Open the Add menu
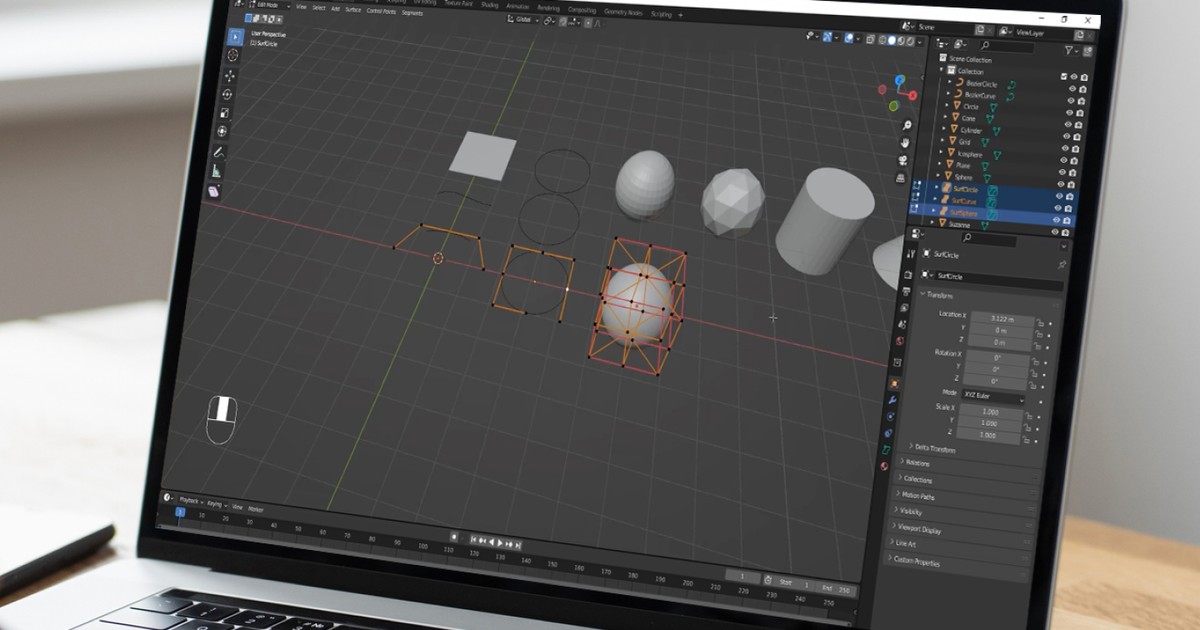The width and height of the screenshot is (1200, 630). (x=336, y=9)
